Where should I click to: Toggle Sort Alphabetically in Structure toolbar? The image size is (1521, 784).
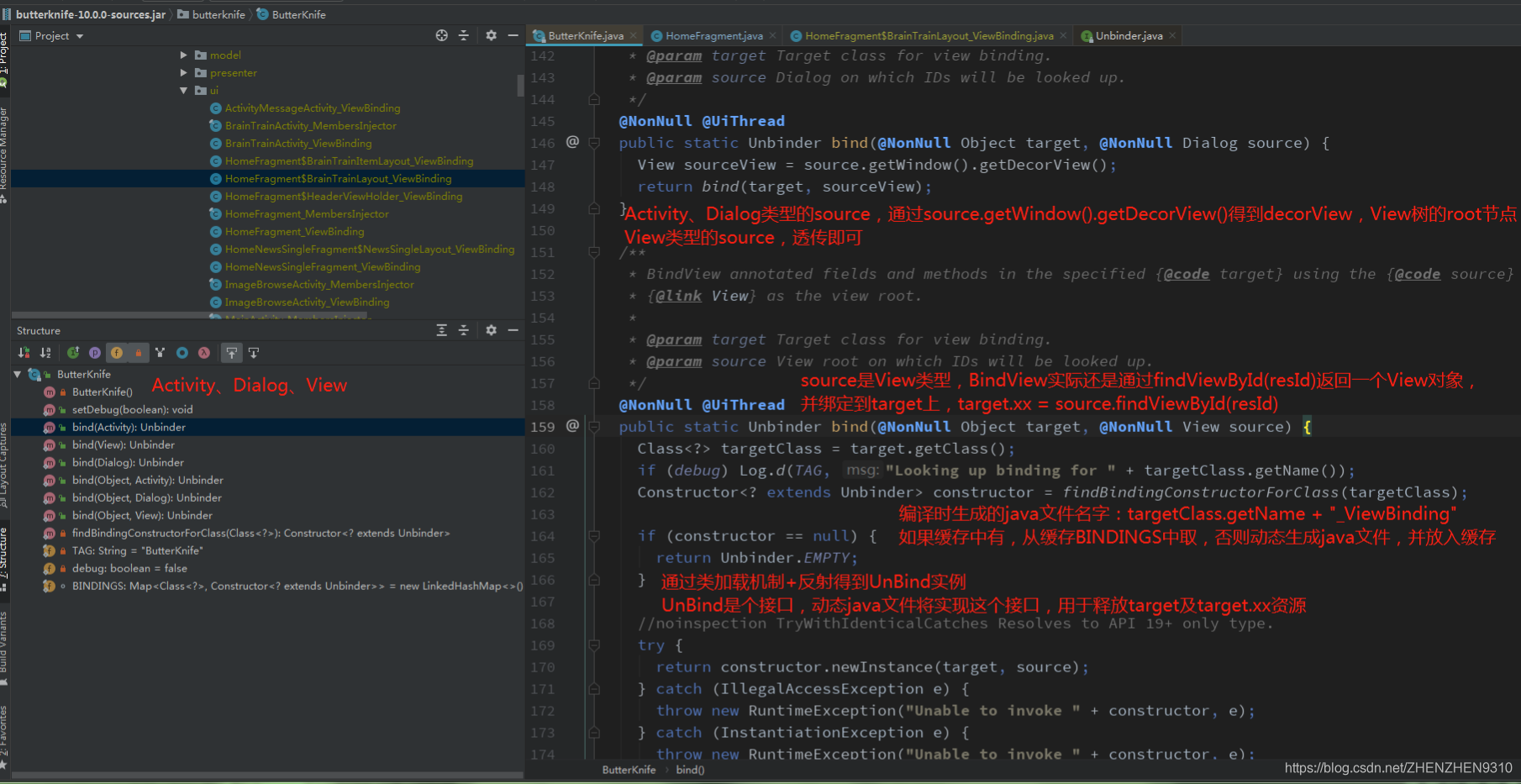pos(45,353)
